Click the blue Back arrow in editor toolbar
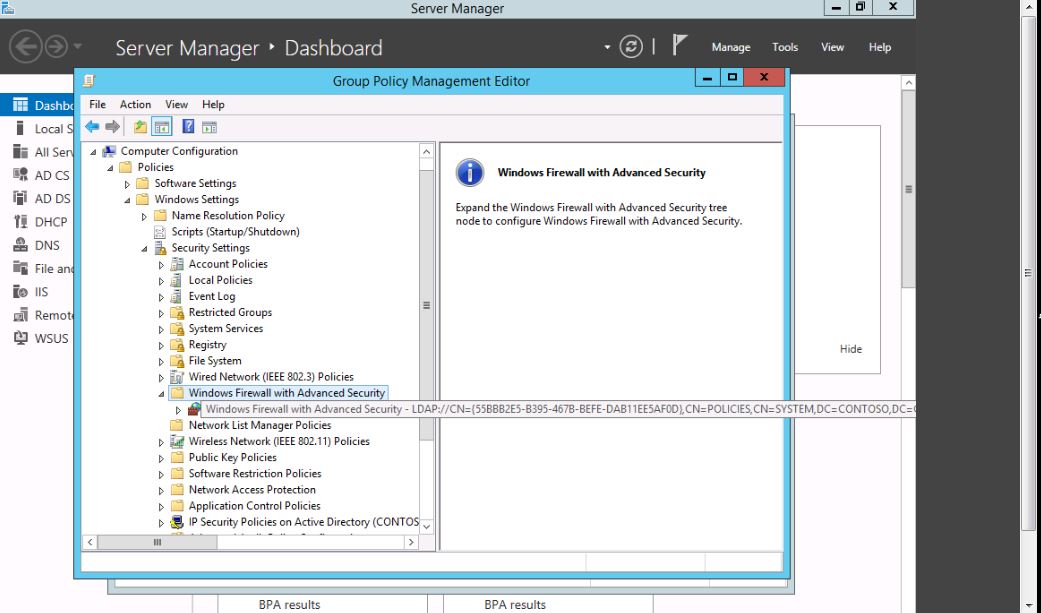This screenshot has height=613, width=1041. pos(92,127)
